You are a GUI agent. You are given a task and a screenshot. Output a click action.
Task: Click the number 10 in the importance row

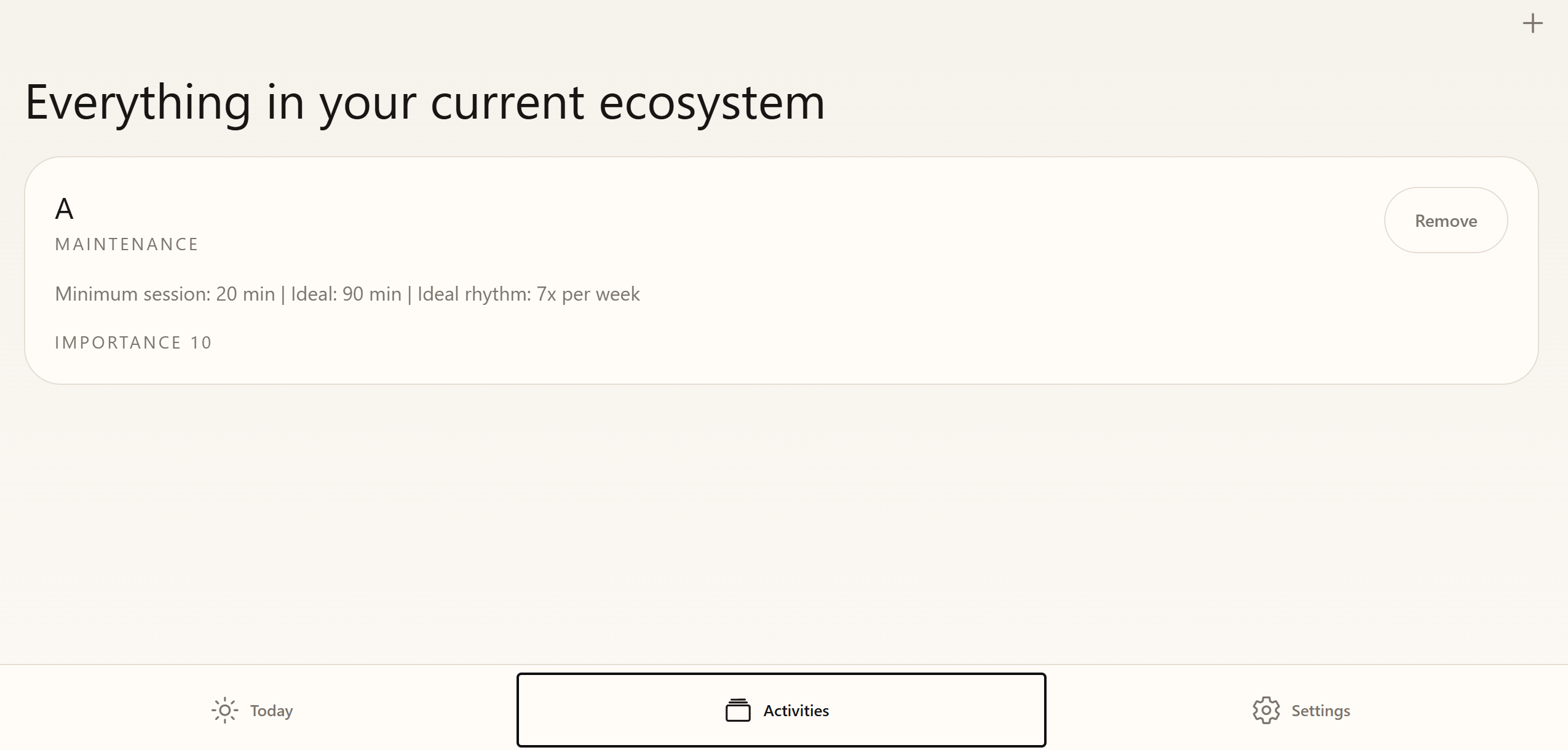201,342
